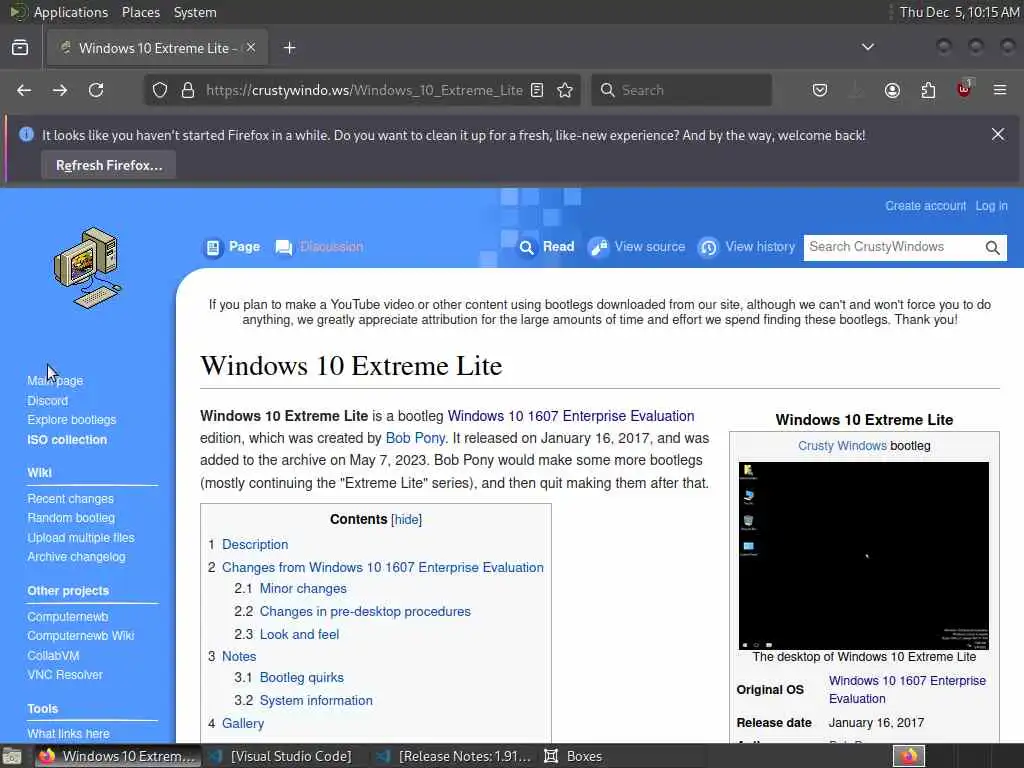Bookmark this page with the star

(566, 90)
